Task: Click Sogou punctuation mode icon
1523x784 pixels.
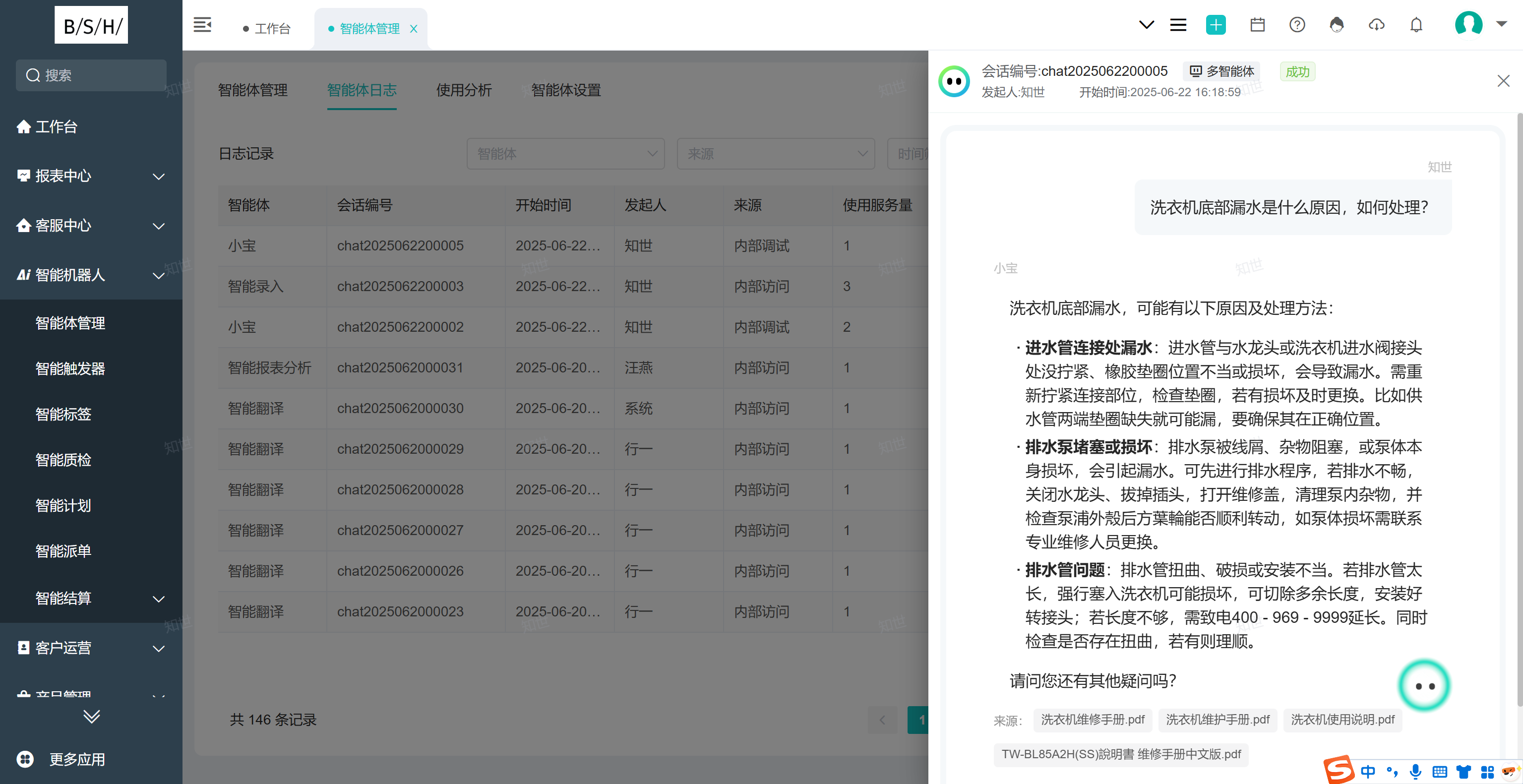Action: point(1392,772)
